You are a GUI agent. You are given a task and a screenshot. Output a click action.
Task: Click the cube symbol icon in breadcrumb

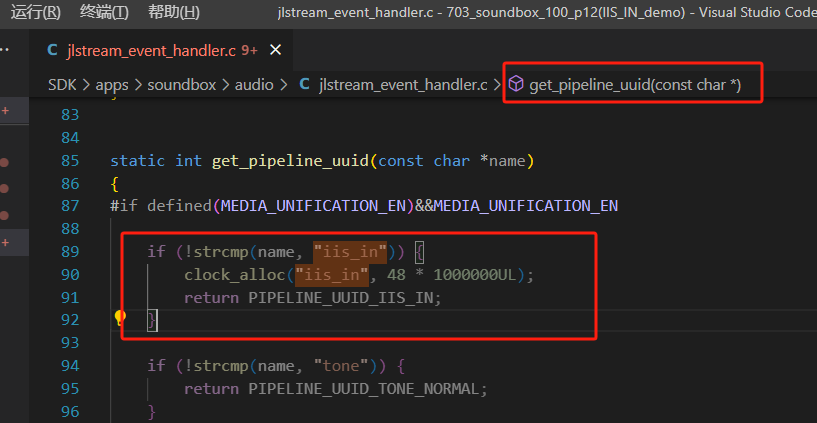click(x=516, y=84)
